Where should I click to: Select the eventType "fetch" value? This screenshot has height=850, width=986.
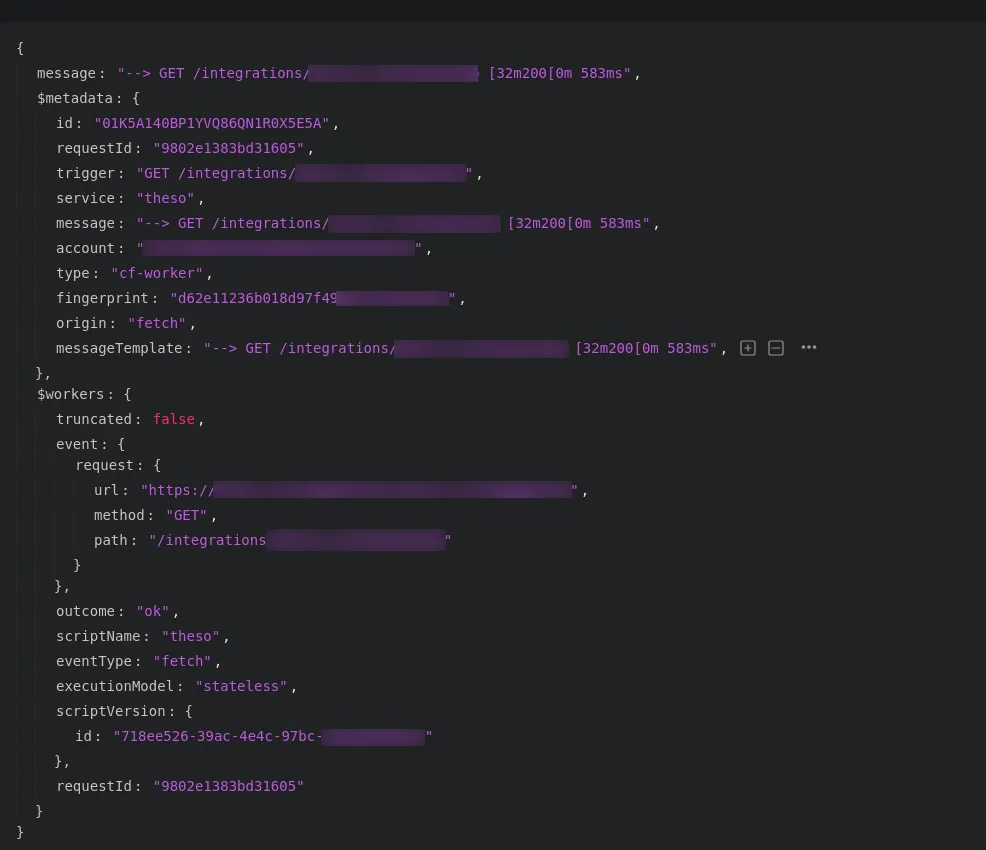point(182,661)
